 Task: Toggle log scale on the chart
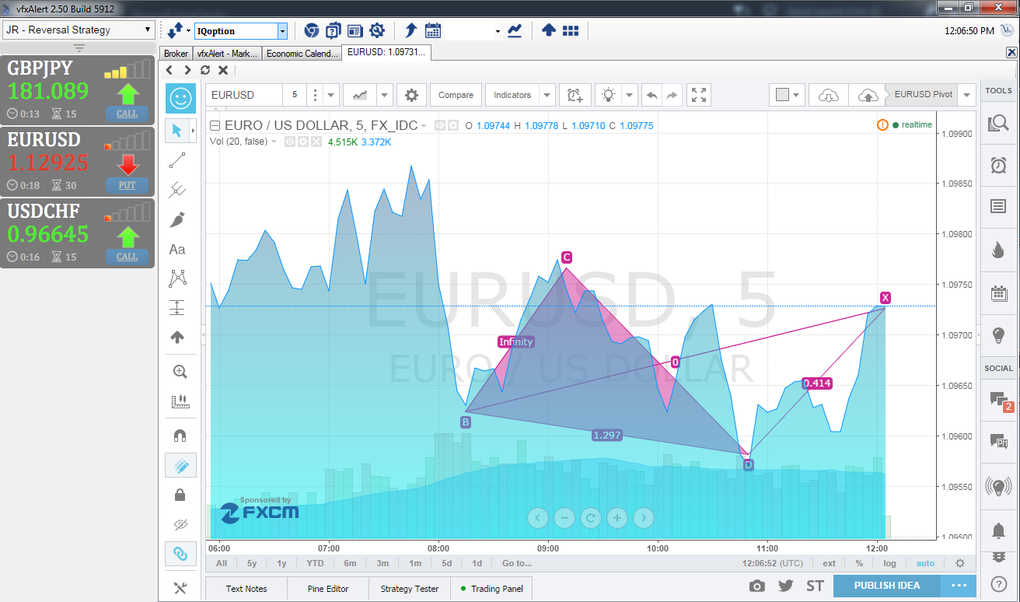[889, 564]
